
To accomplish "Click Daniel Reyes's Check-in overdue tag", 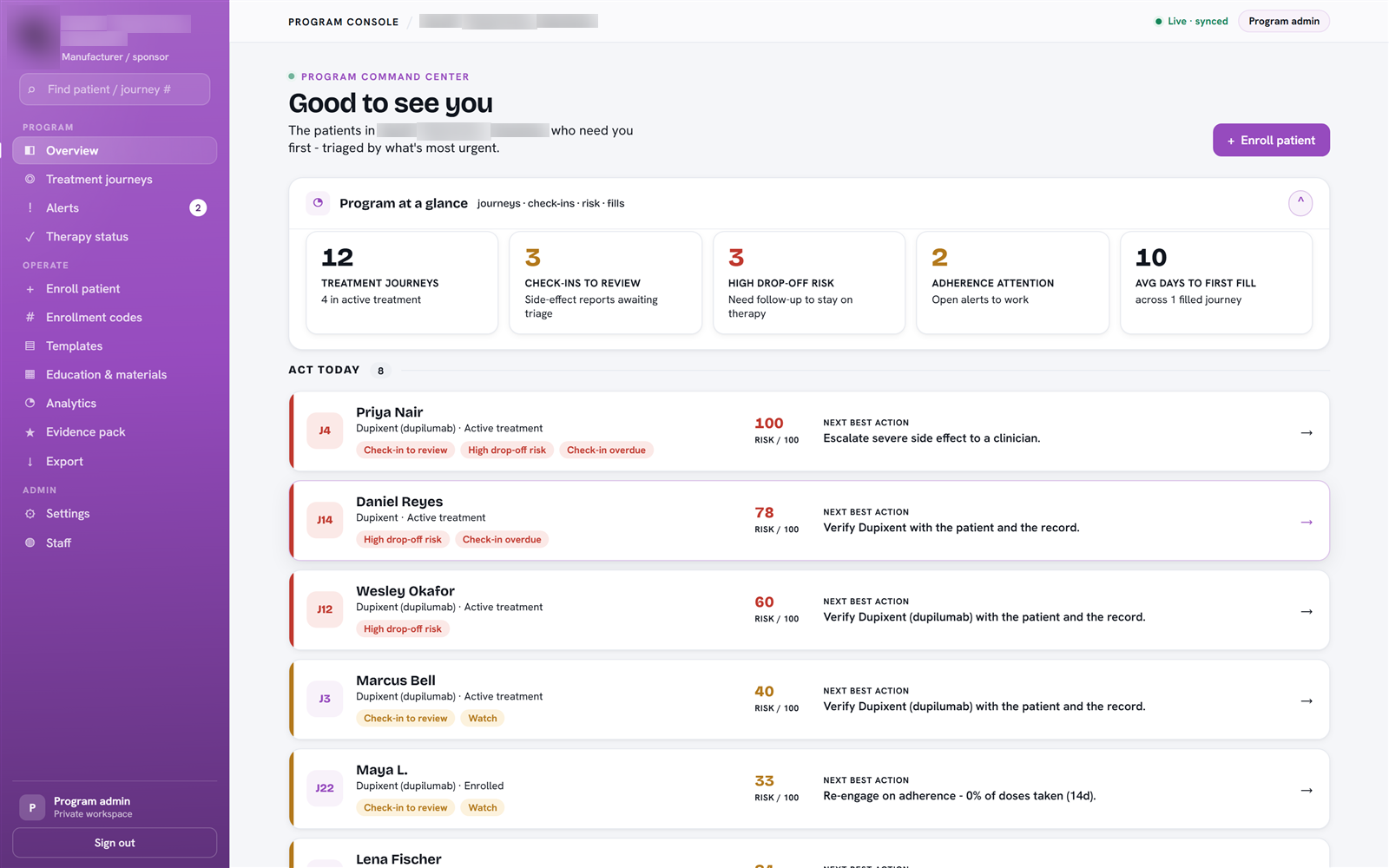I will point(502,539).
